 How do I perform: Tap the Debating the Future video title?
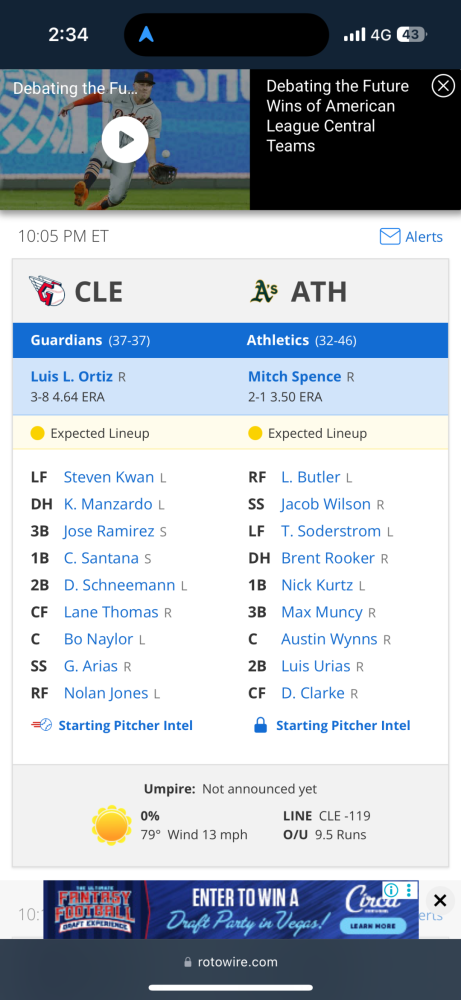(337, 116)
